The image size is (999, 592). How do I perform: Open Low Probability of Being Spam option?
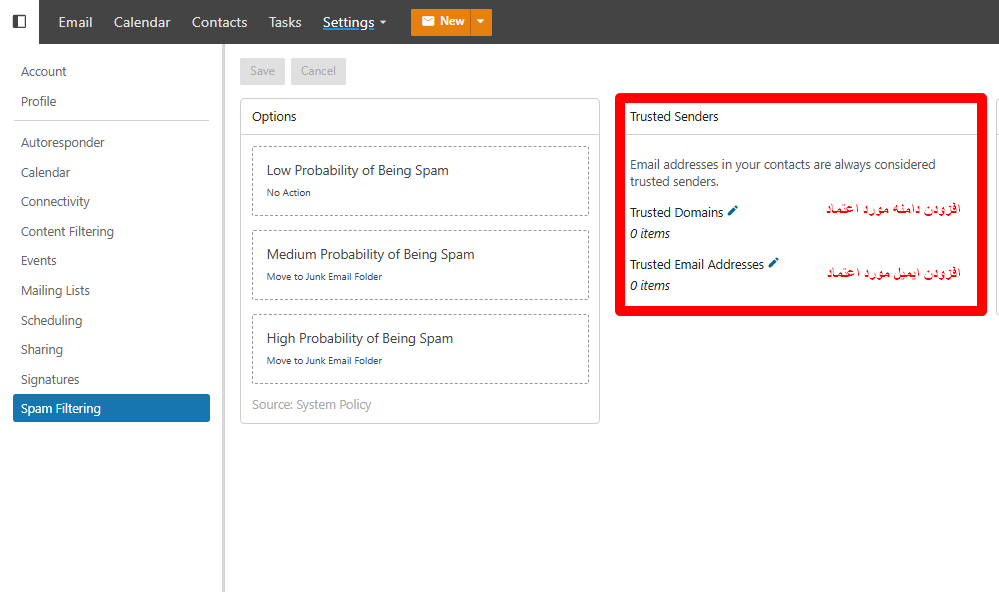coord(419,180)
